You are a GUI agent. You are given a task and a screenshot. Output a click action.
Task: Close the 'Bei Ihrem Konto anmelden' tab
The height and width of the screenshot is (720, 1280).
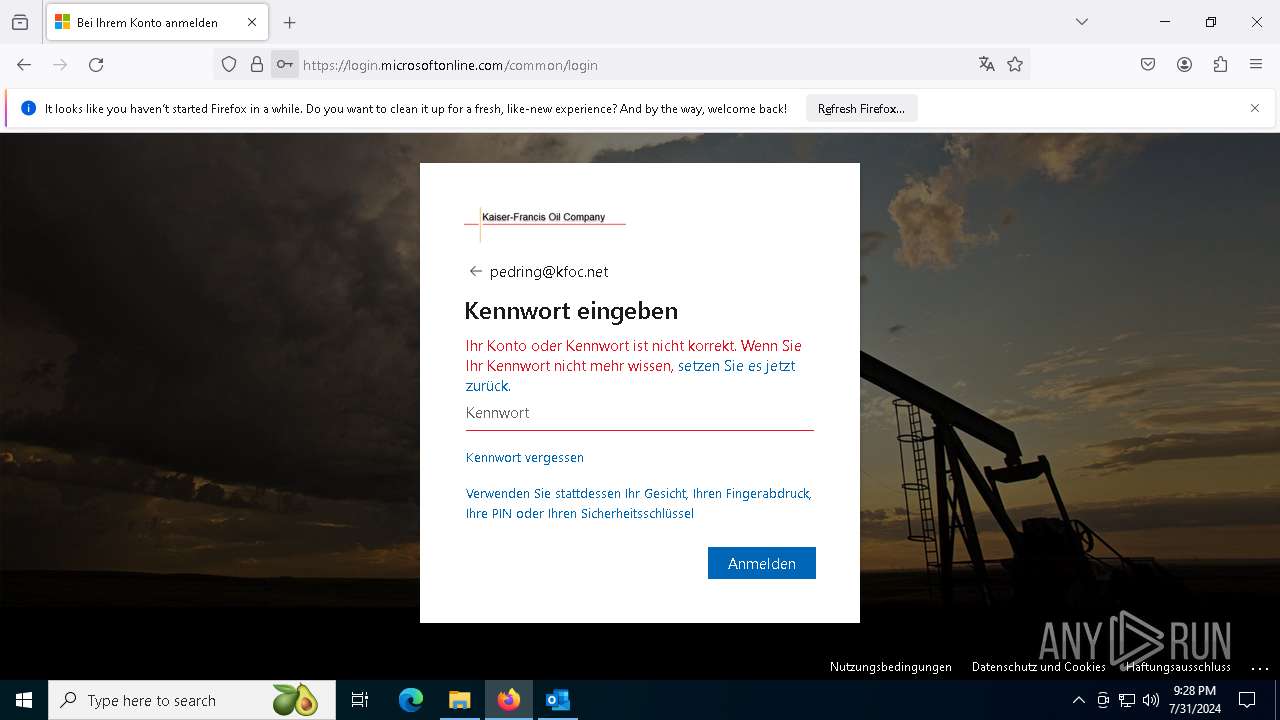(252, 22)
